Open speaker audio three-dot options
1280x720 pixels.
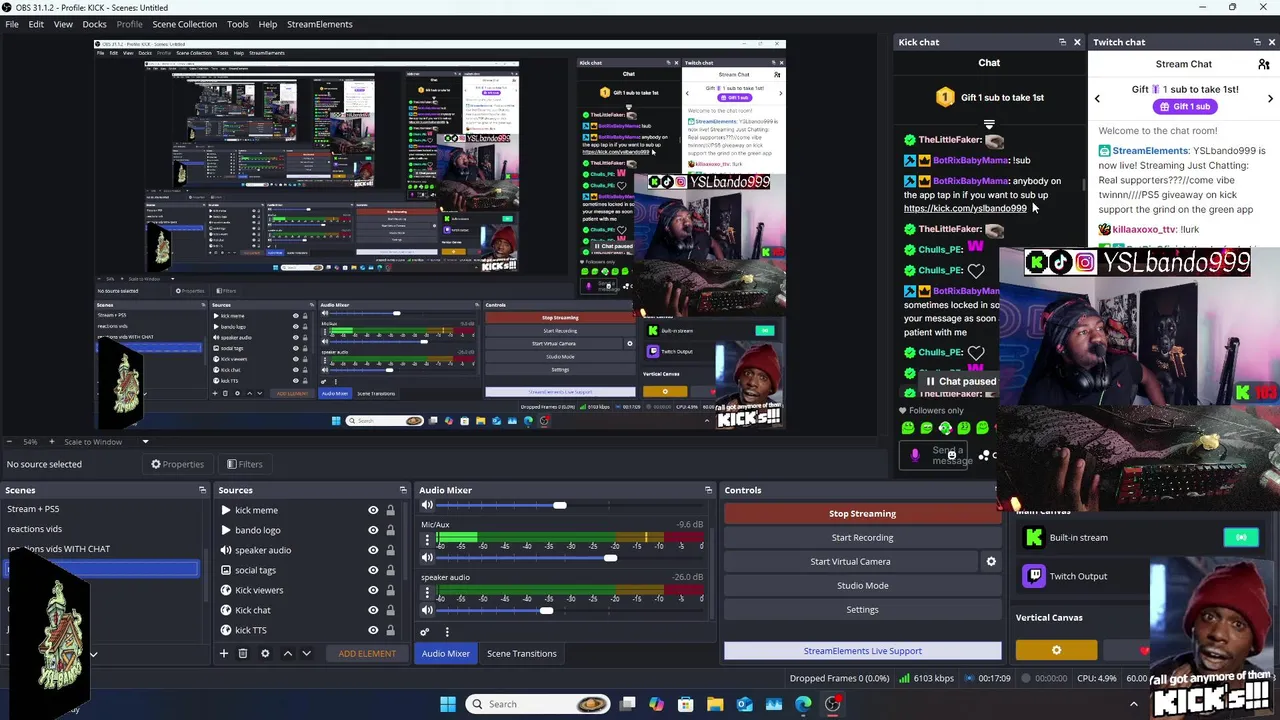427,593
